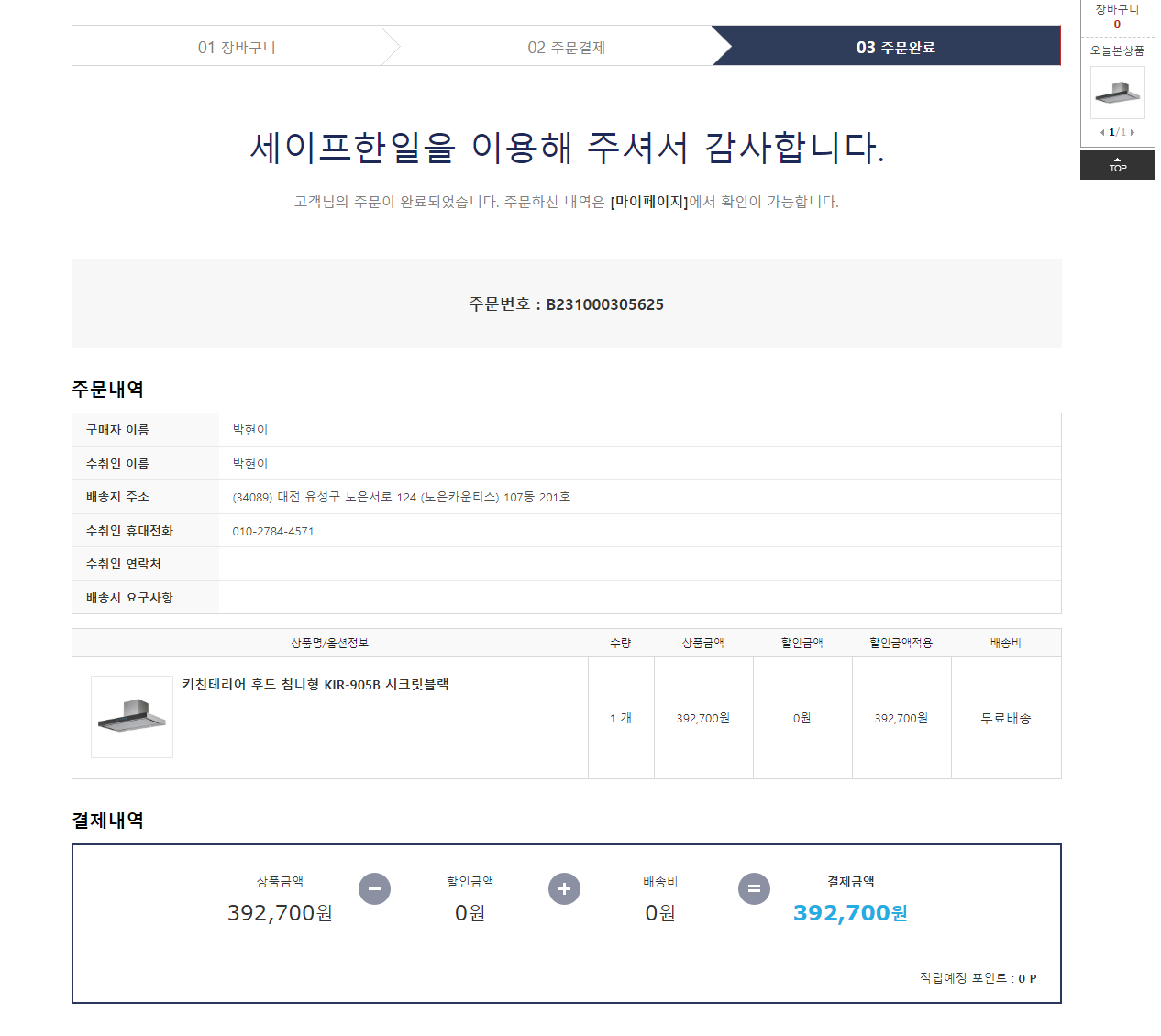Image resolution: width=1161 pixels, height=1036 pixels.
Task: Click the plus circle icon in payment summary
Action: [x=564, y=888]
